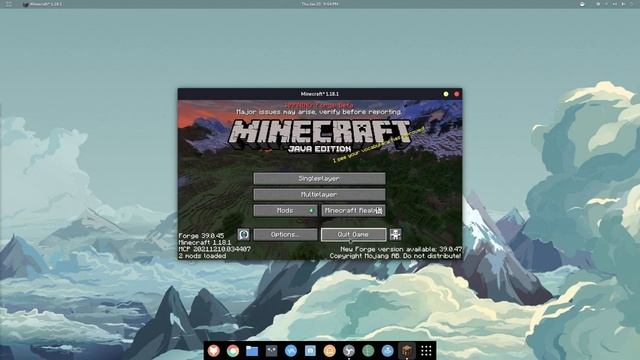Viewport: 640px width, 360px height.
Task: Click the Quit Game button
Action: [x=353, y=234]
